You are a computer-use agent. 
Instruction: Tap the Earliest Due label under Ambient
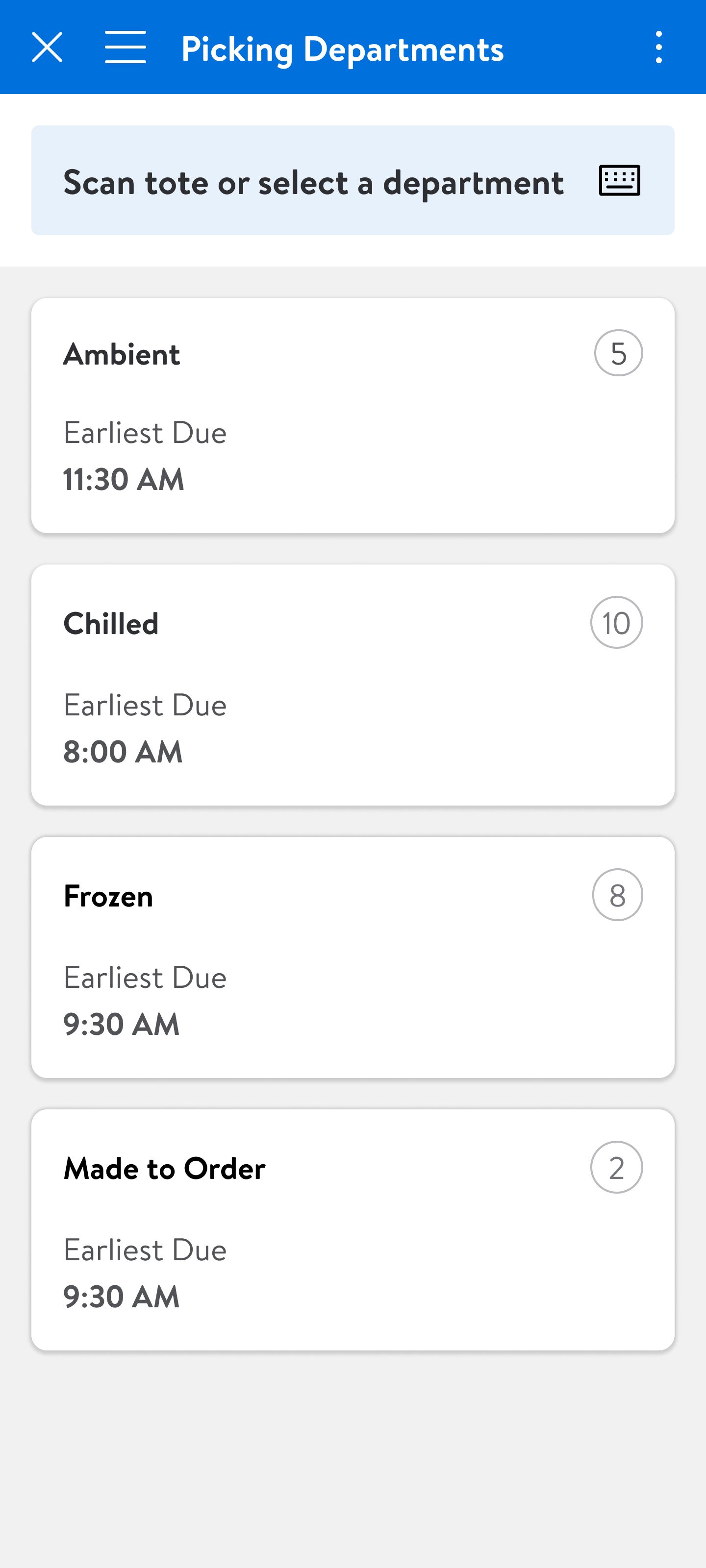(145, 433)
